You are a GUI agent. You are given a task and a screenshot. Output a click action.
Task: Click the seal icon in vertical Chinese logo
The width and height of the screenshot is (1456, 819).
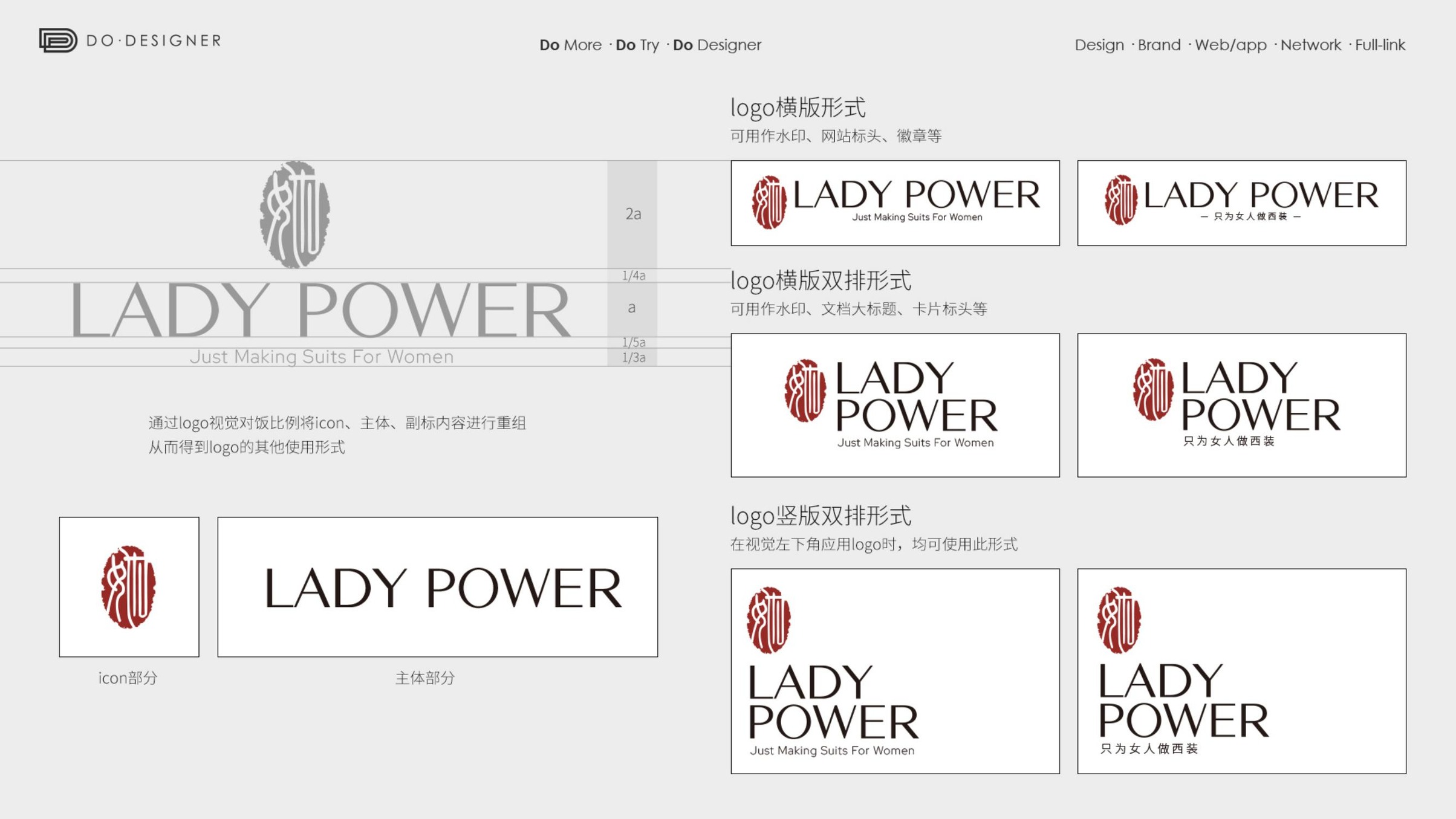click(1119, 620)
